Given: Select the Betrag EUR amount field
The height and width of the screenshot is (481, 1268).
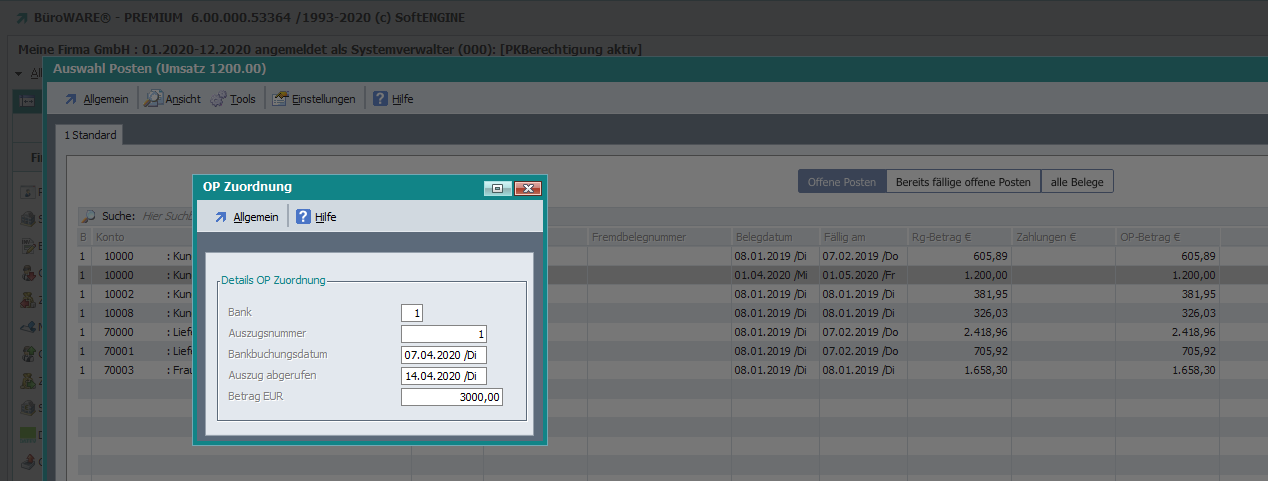Looking at the screenshot, I should click(451, 397).
